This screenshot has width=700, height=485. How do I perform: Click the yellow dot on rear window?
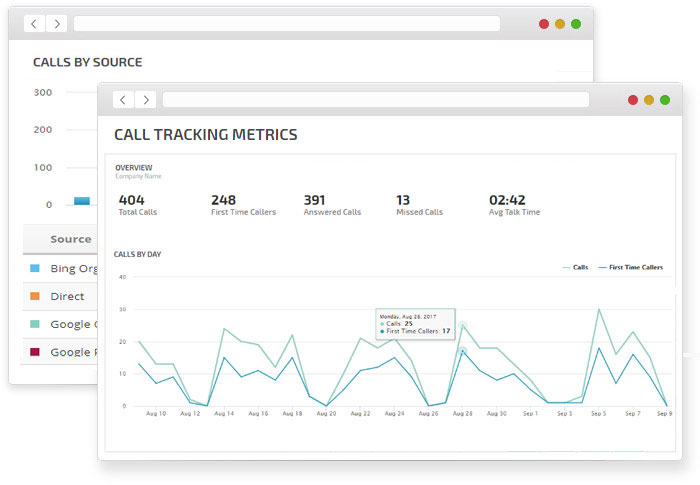560,23
